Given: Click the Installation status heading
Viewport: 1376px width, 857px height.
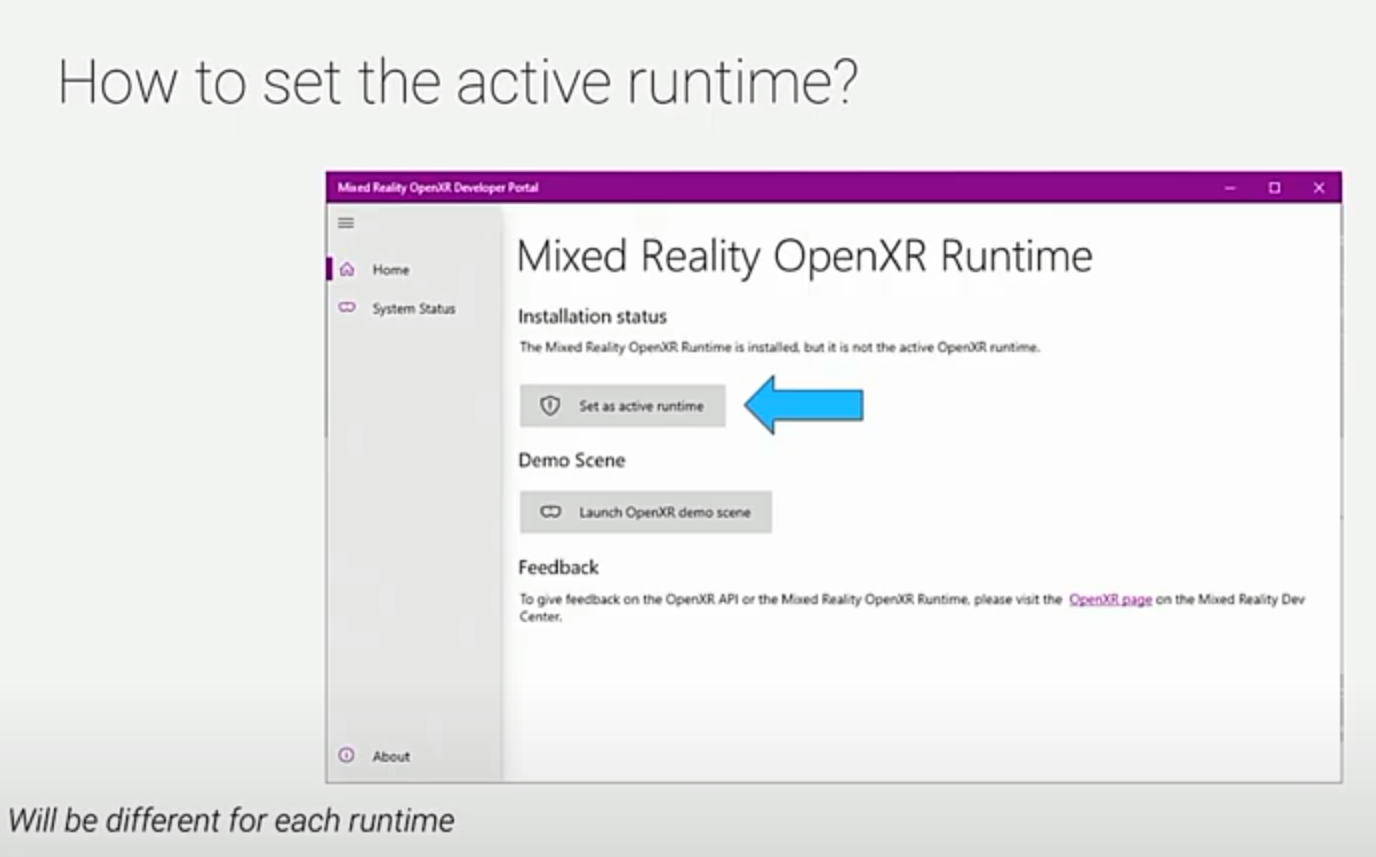Looking at the screenshot, I should click(592, 316).
